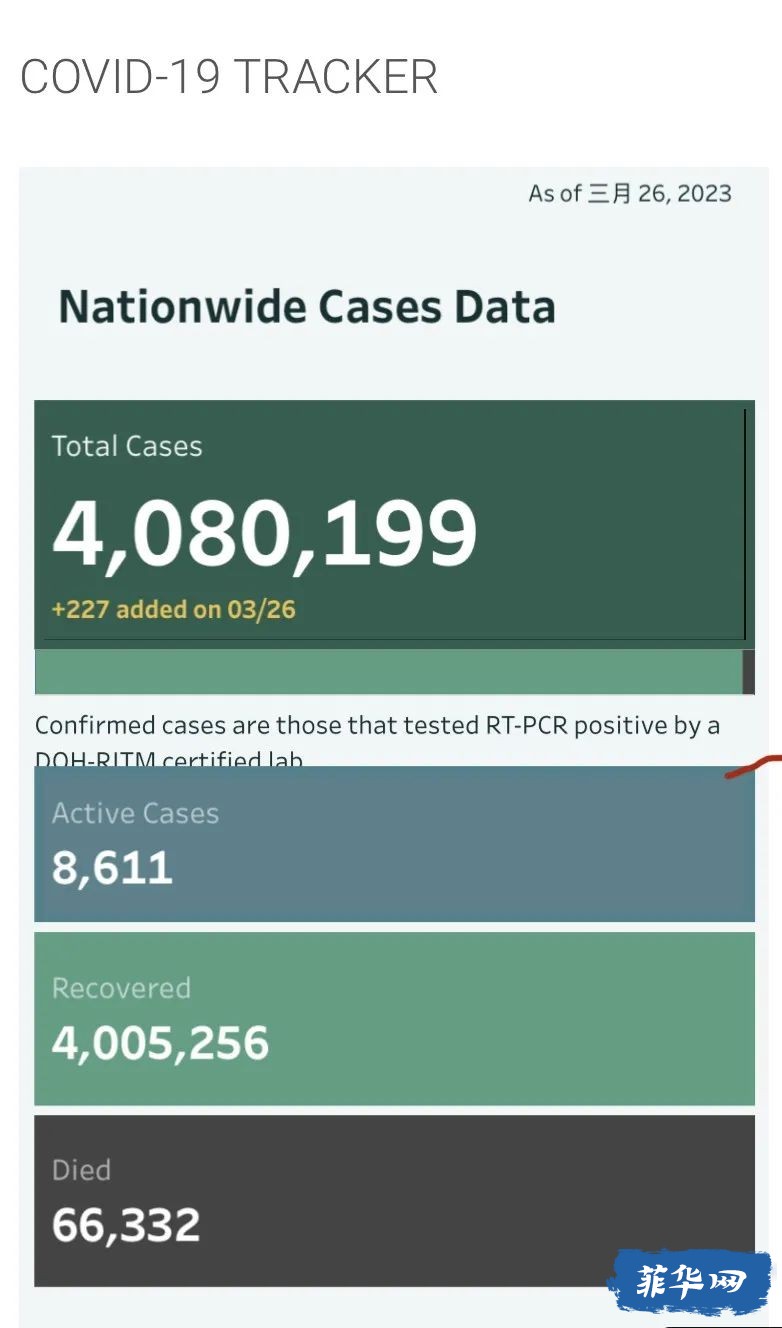The width and height of the screenshot is (782, 1328).
Task: Click the COVID-19 TRACKER page heading
Action: 229,77
